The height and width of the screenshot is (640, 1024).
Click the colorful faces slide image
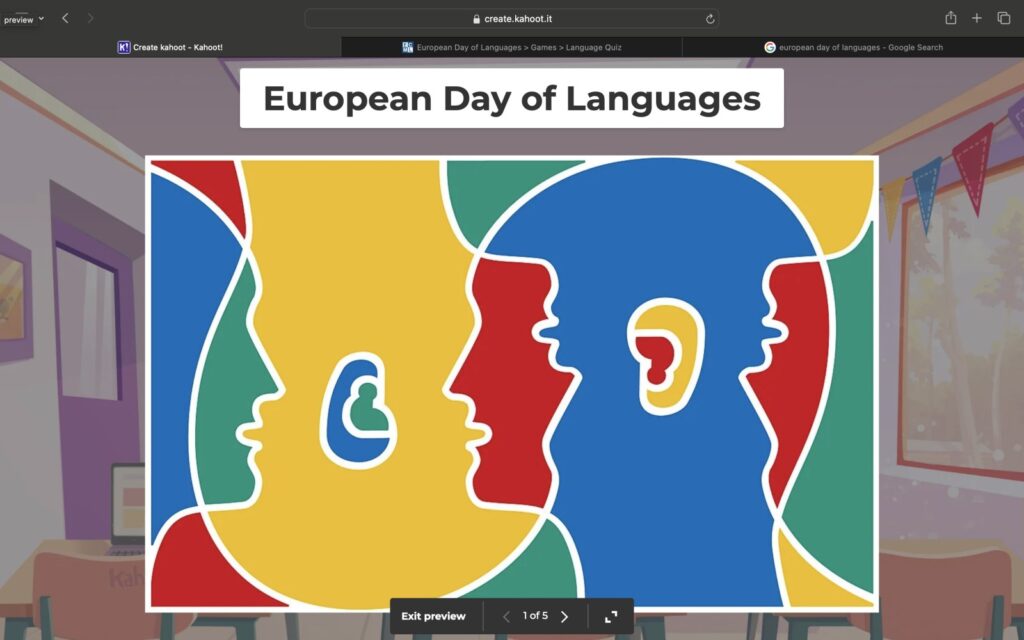tap(511, 382)
